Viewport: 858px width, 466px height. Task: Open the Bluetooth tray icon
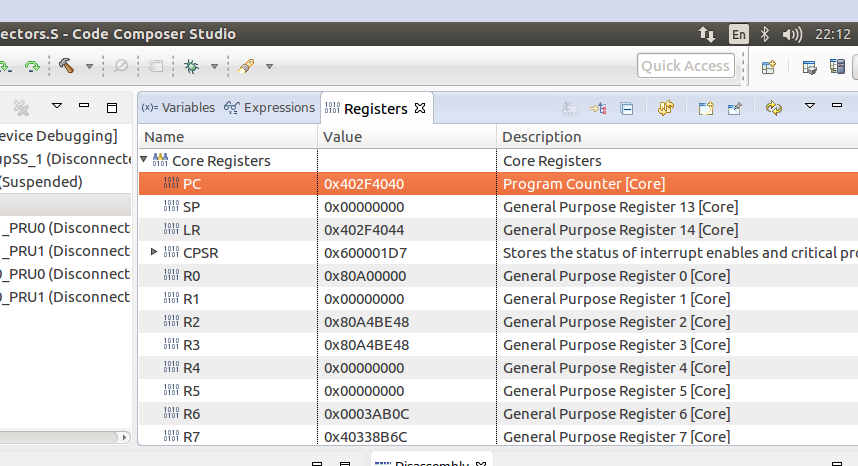(x=765, y=34)
